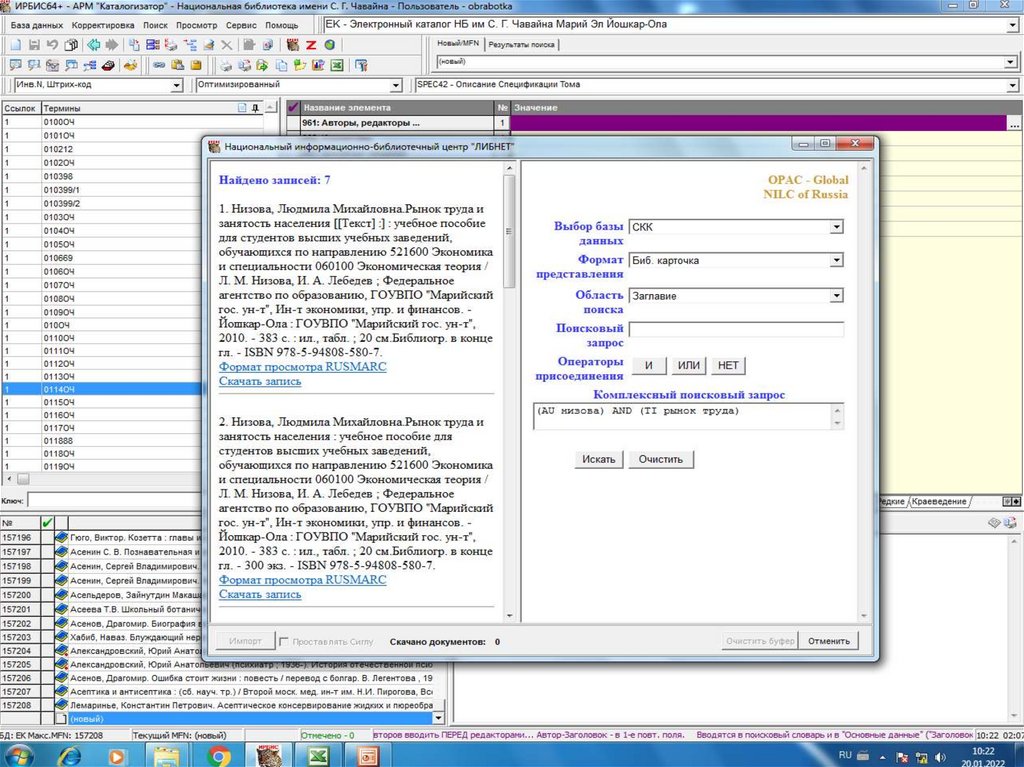
Task: Click the green checkmark column header in record list
Action: pos(47,523)
